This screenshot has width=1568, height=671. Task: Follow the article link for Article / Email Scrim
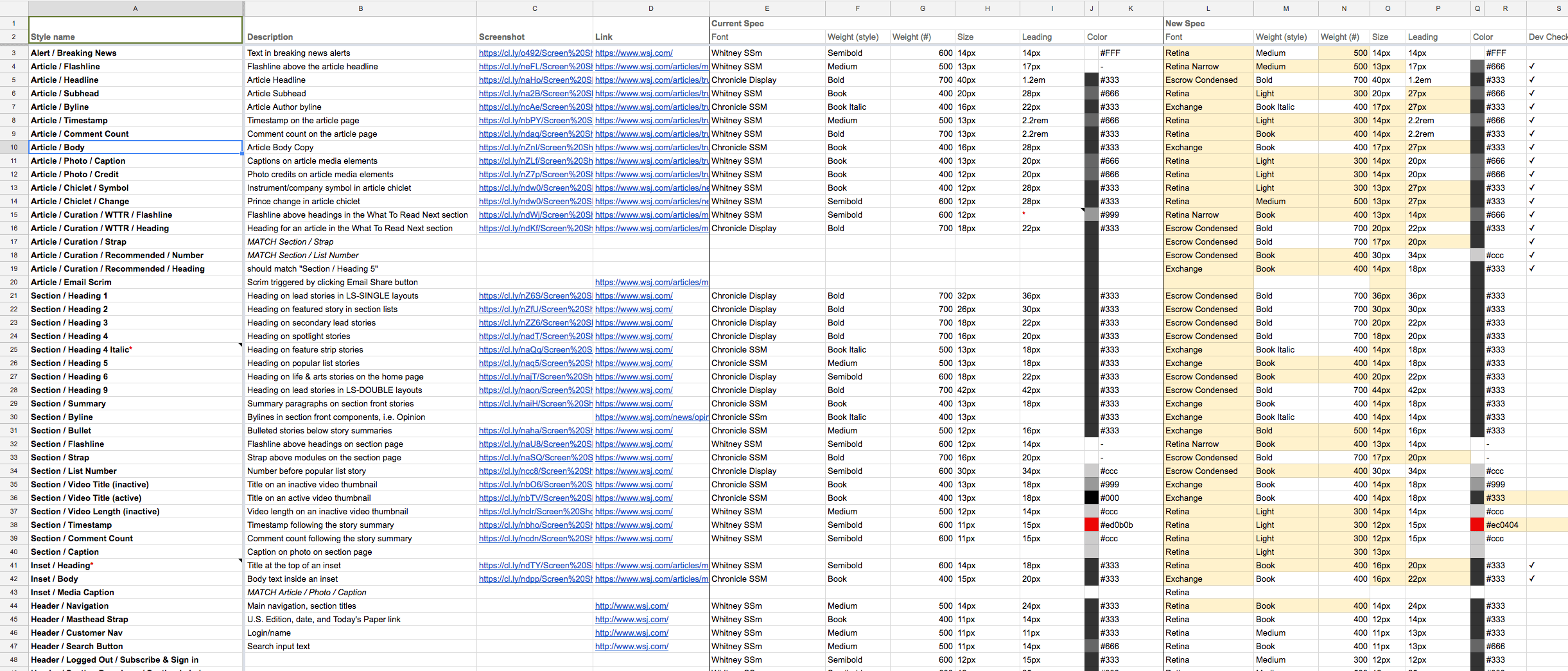coord(650,282)
